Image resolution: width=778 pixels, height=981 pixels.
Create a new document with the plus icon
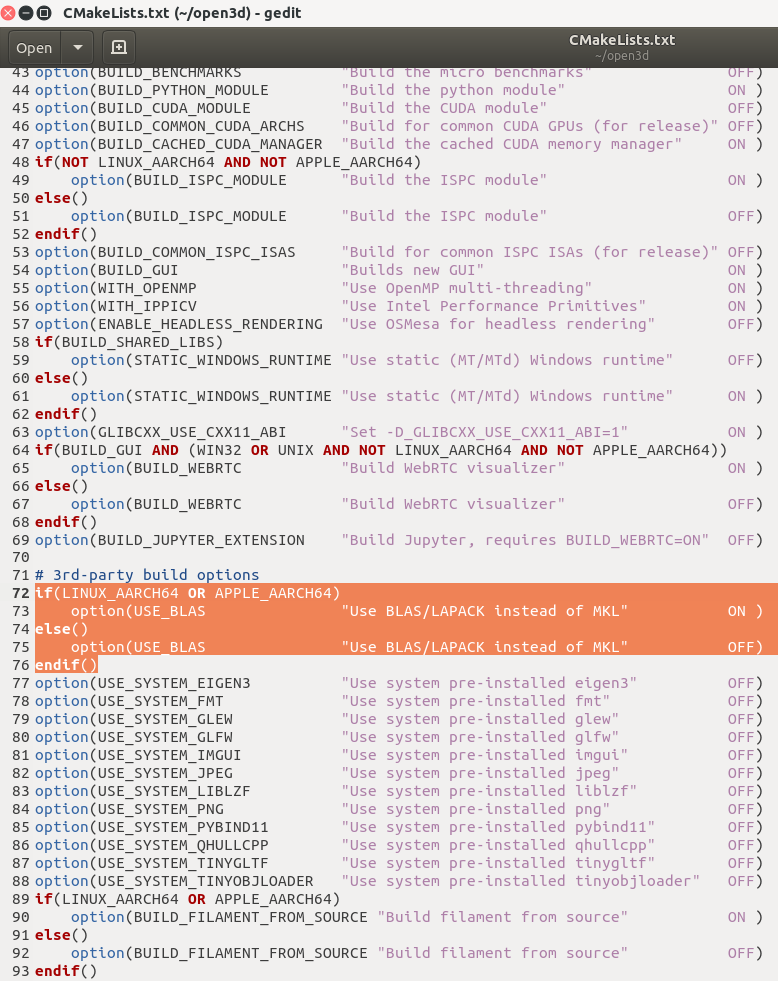pos(119,48)
